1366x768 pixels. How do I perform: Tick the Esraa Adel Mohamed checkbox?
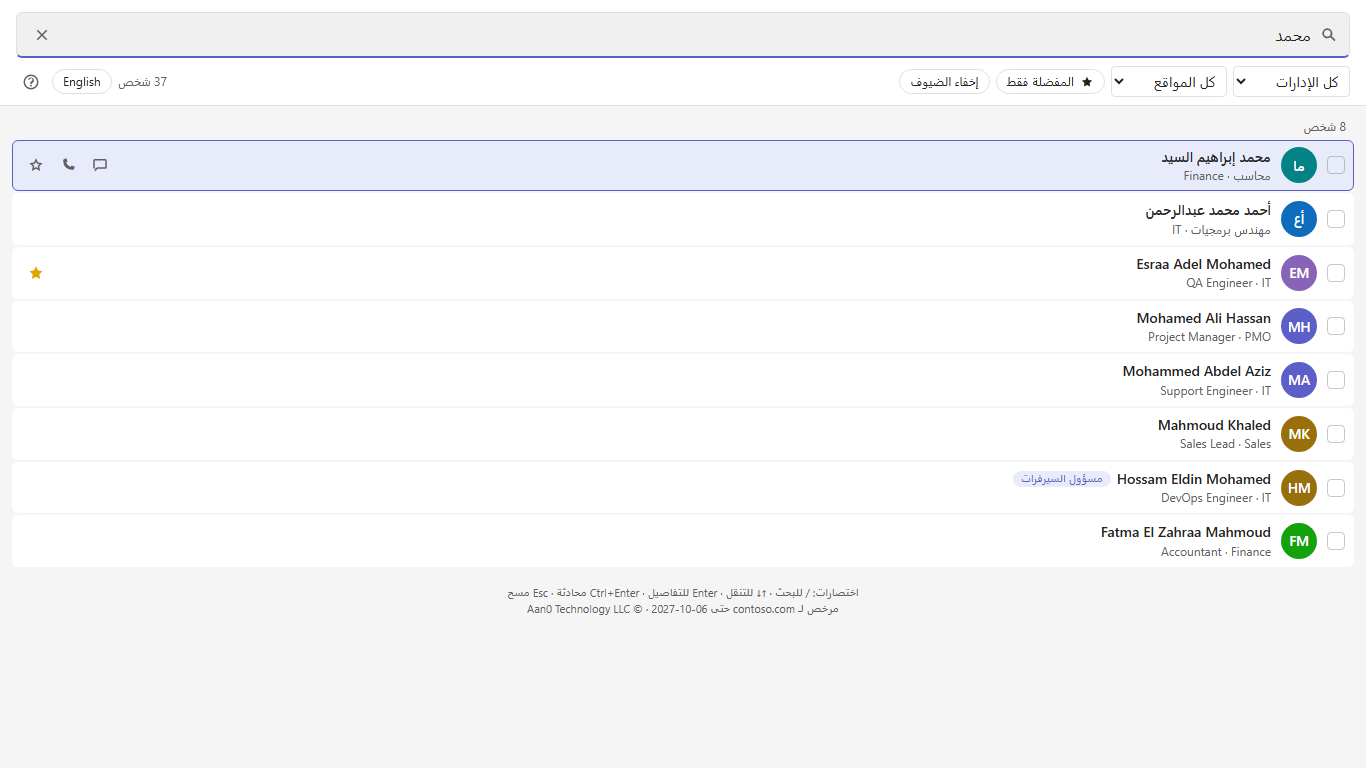pyautogui.click(x=1336, y=273)
